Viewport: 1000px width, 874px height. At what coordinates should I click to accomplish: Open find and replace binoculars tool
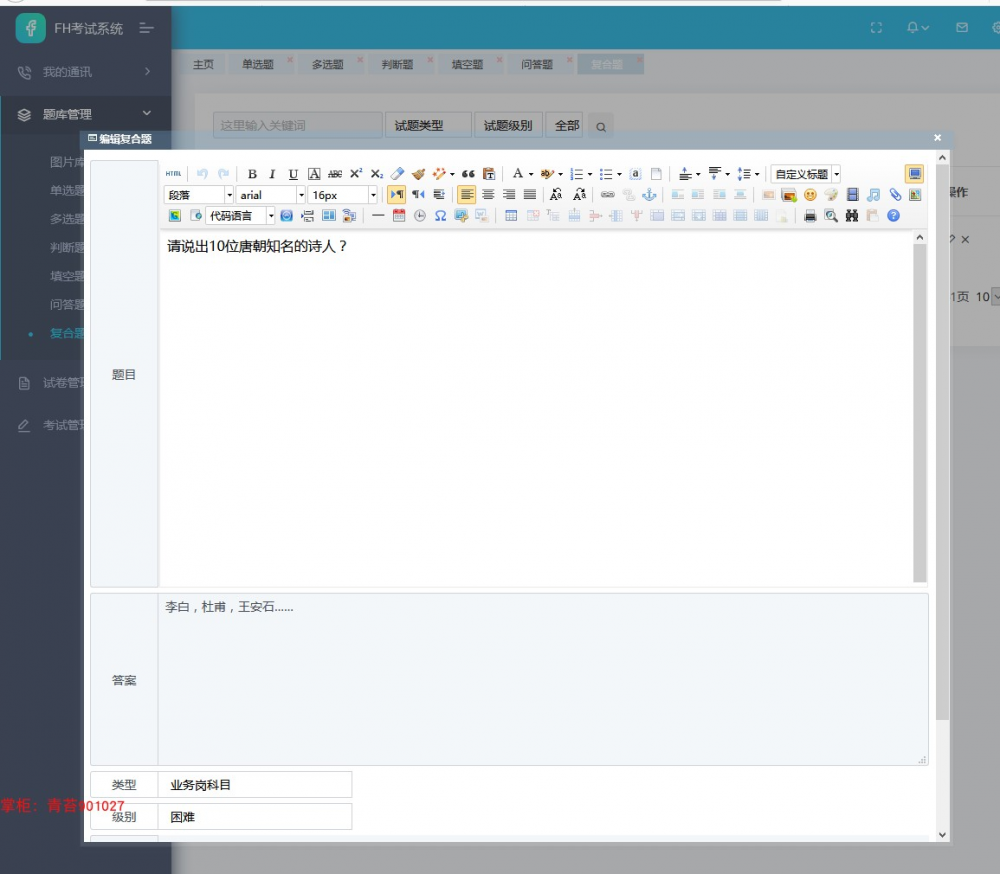[850, 216]
